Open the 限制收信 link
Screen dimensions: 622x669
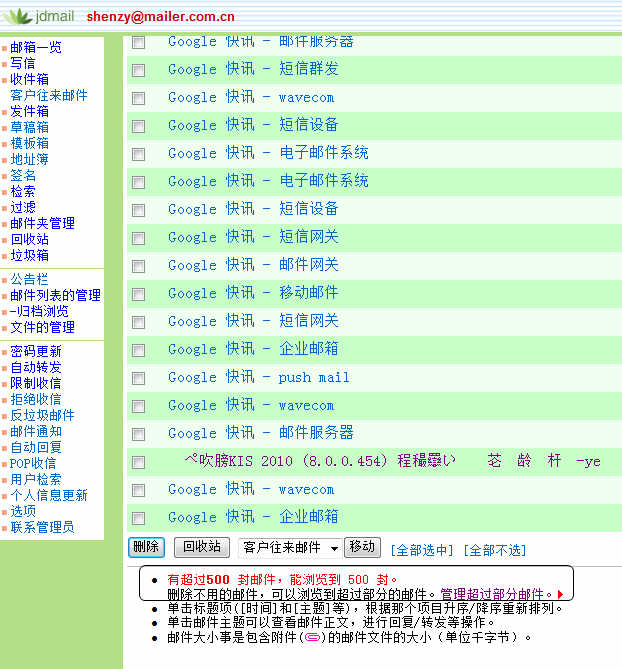(x=36, y=383)
